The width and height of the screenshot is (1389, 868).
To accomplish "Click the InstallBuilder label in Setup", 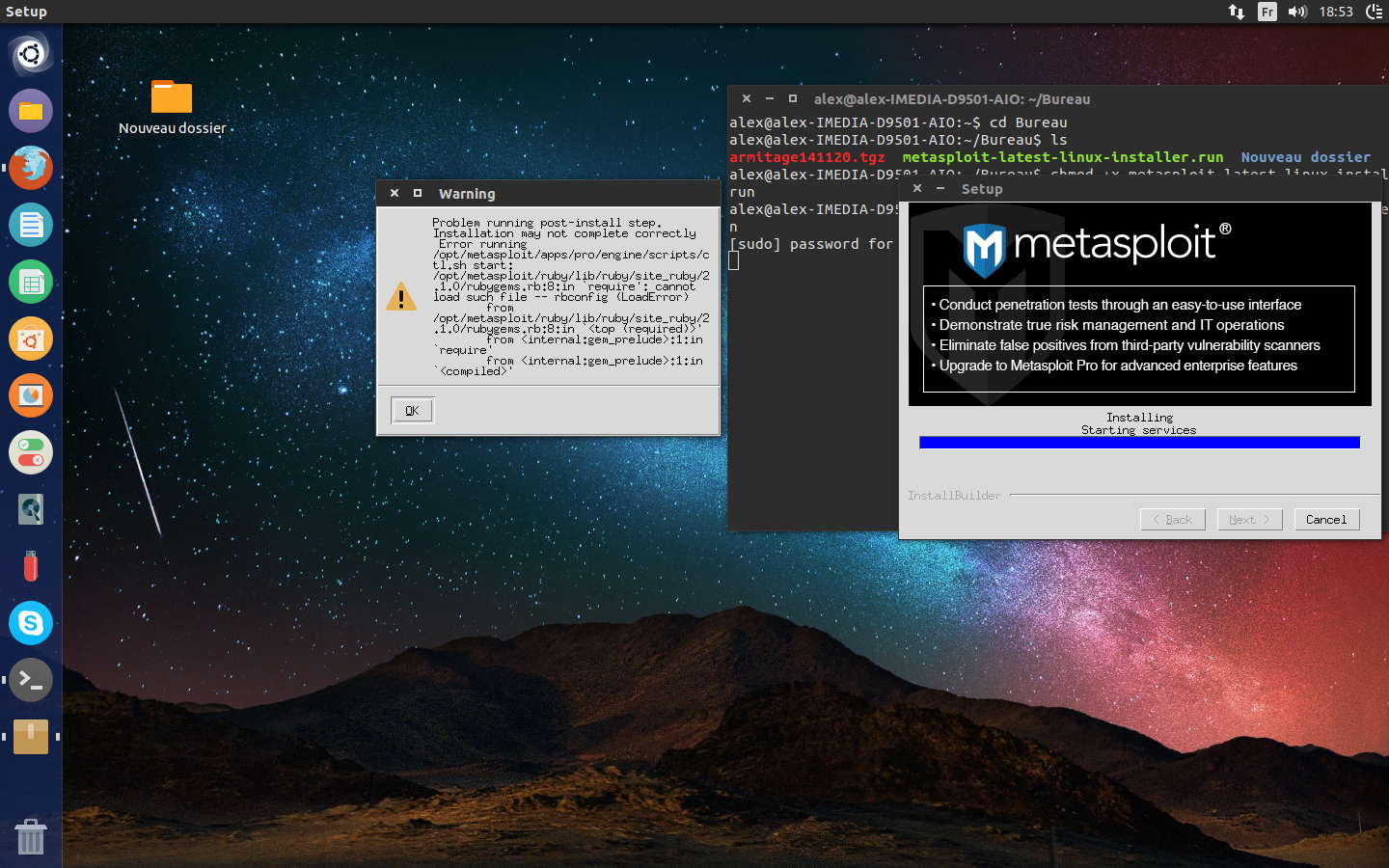I will 954,496.
